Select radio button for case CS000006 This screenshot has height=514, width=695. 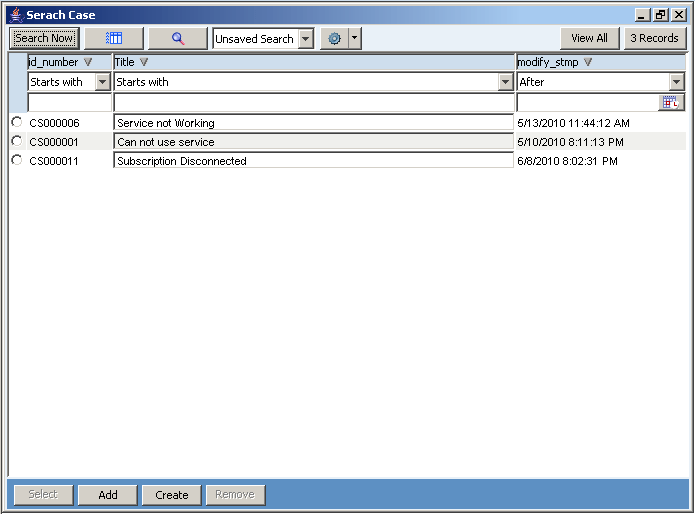16,122
